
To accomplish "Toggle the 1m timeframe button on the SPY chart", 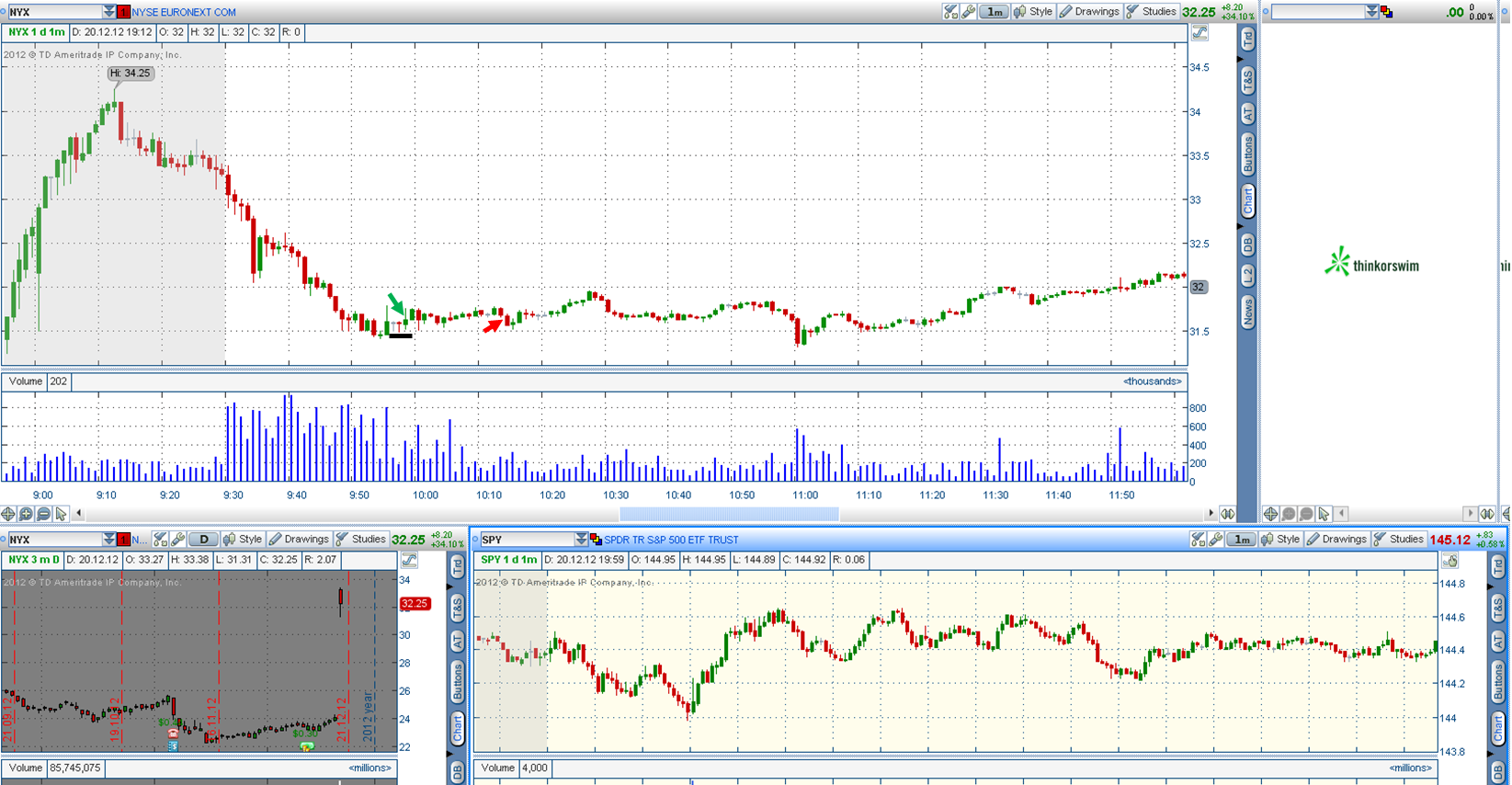I will pos(1242,540).
